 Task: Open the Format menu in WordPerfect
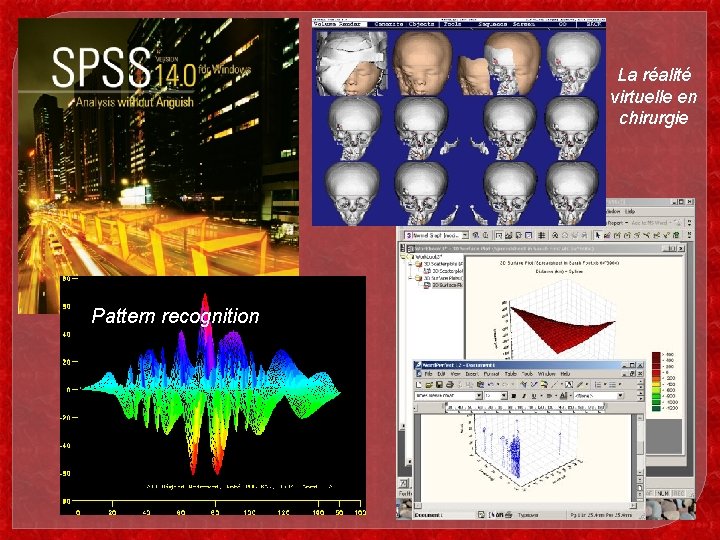(491, 374)
